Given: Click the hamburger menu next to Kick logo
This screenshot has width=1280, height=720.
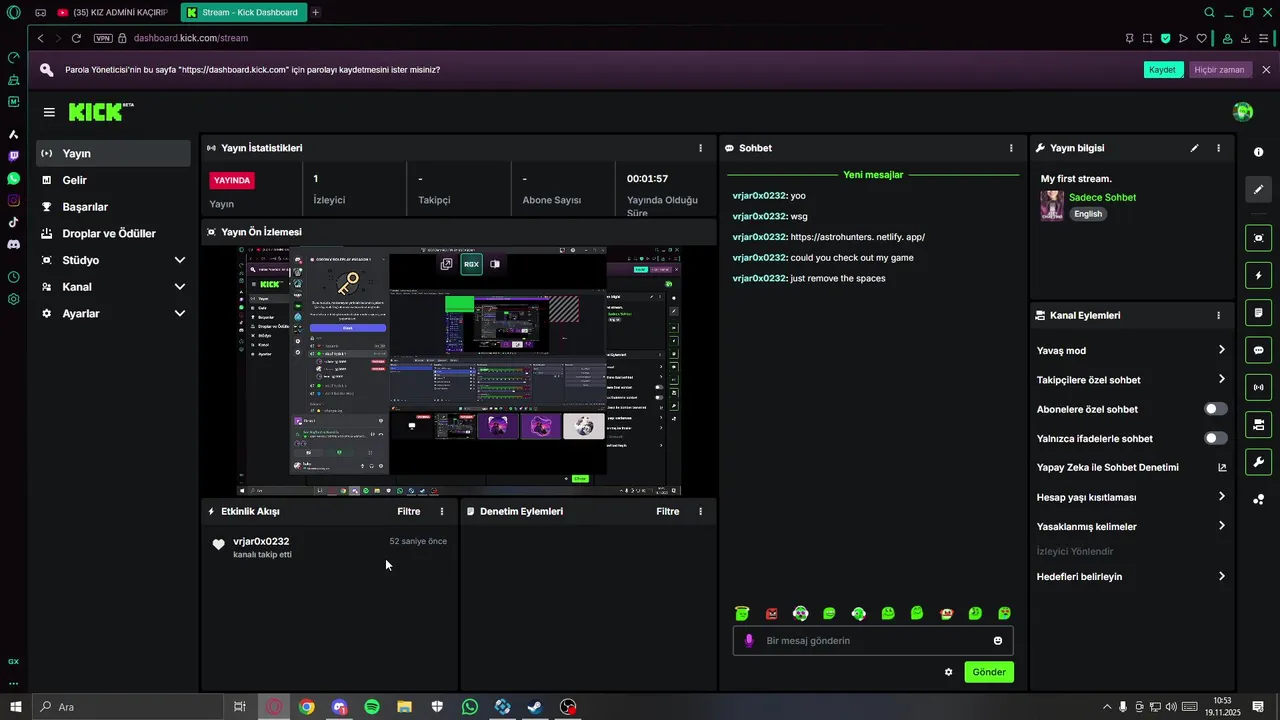Looking at the screenshot, I should click(49, 112).
